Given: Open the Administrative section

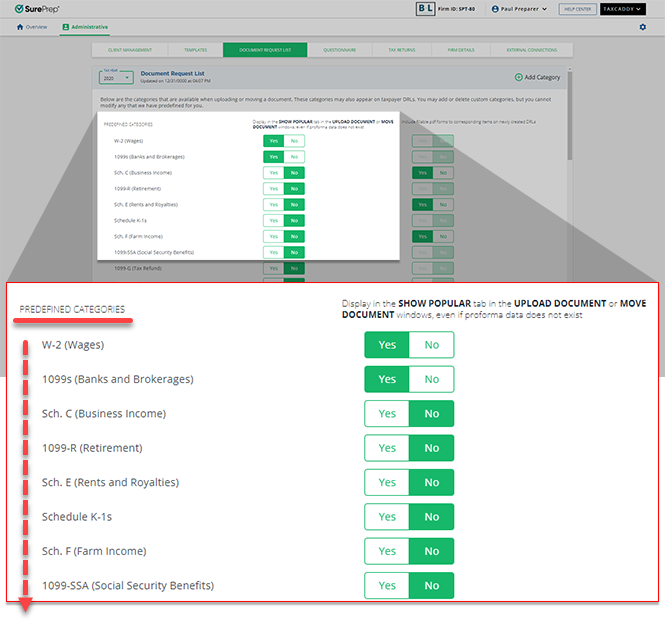Looking at the screenshot, I should click(85, 27).
